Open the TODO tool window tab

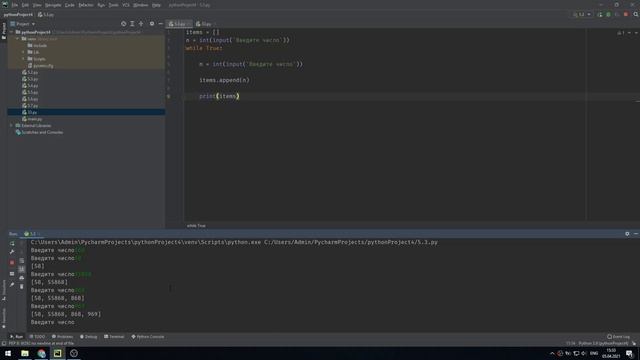pos(37,337)
